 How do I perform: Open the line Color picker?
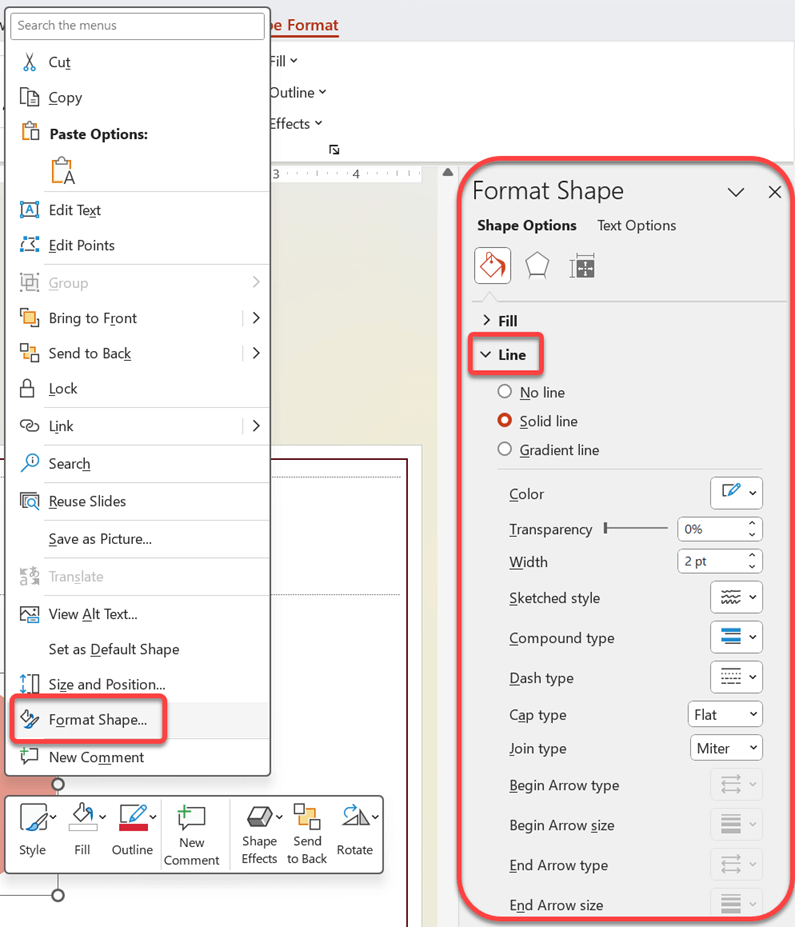[x=736, y=492]
